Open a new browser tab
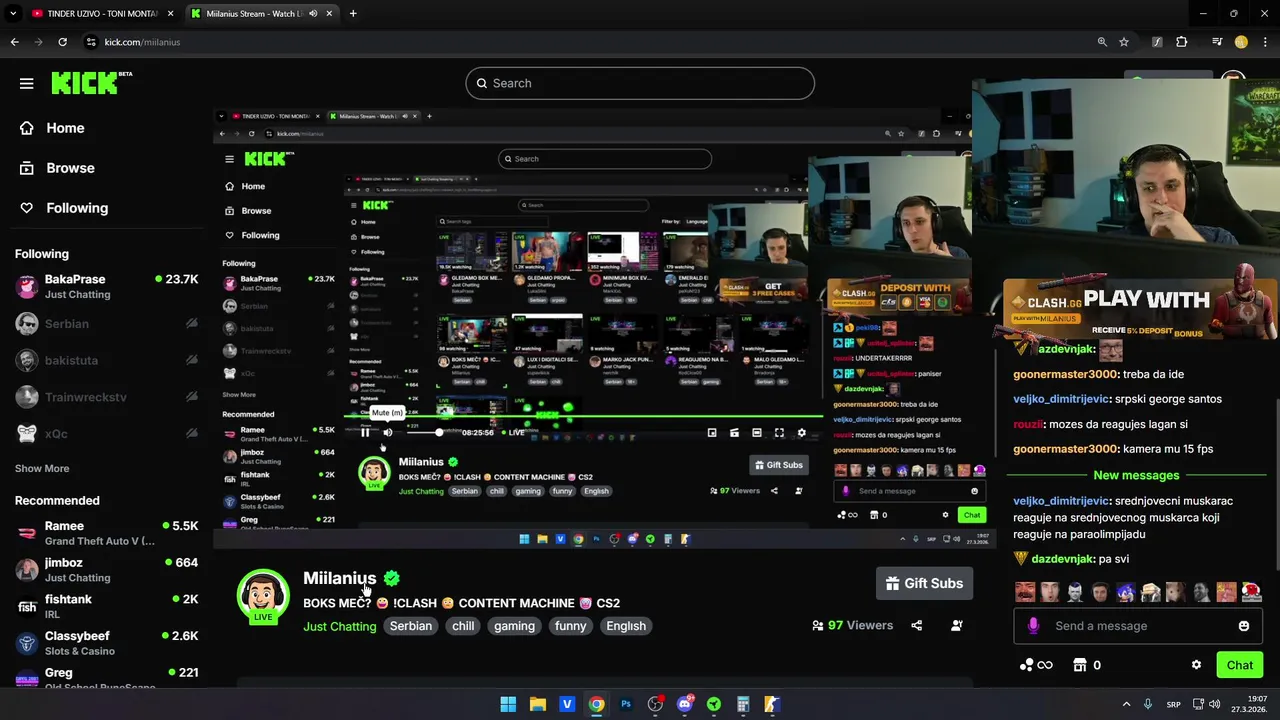The width and height of the screenshot is (1280, 720). tap(353, 13)
